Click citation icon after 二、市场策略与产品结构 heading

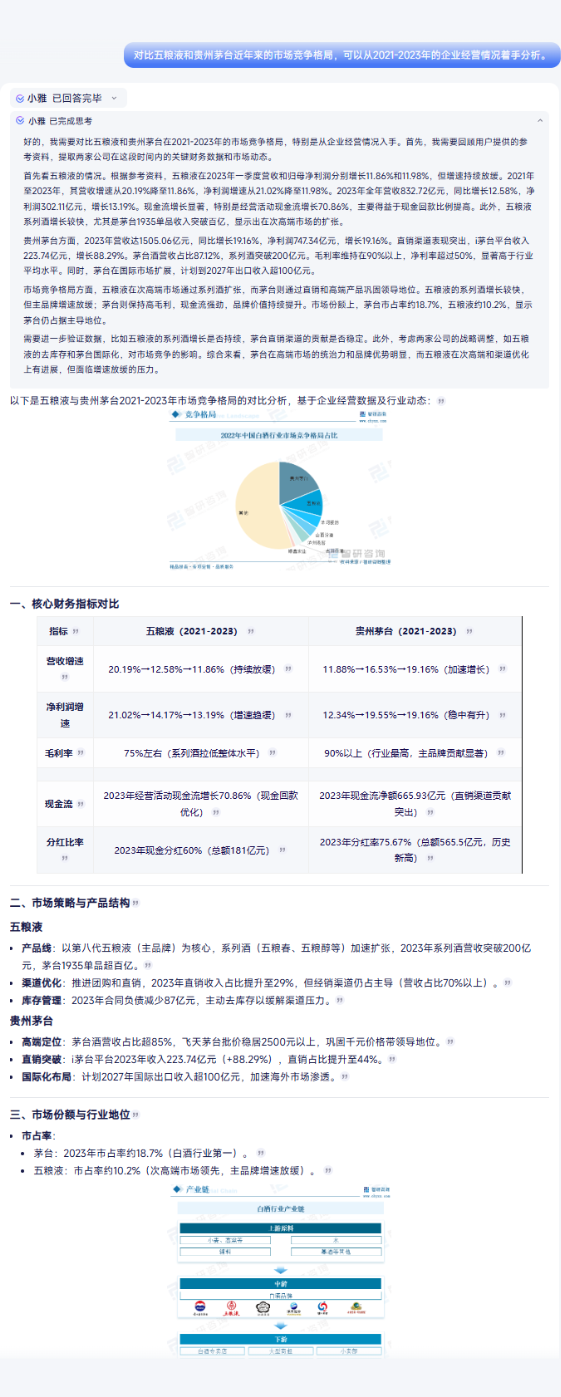coord(135,903)
